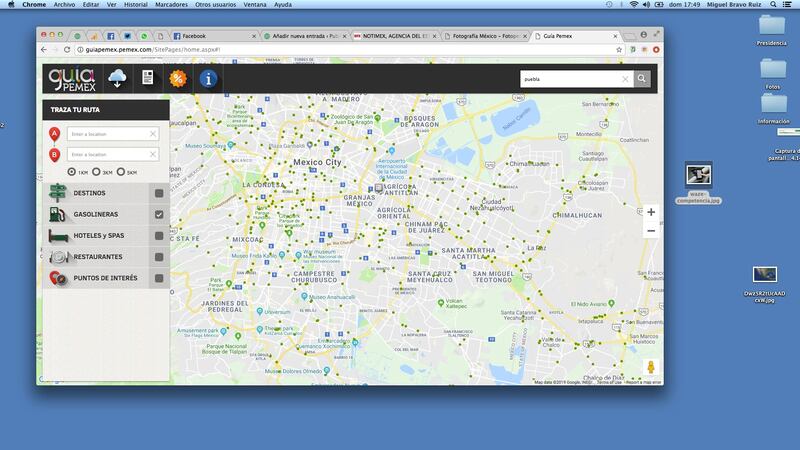The height and width of the screenshot is (450, 800).
Task: Click the volume icon in menu bar
Action: click(x=646, y=4)
